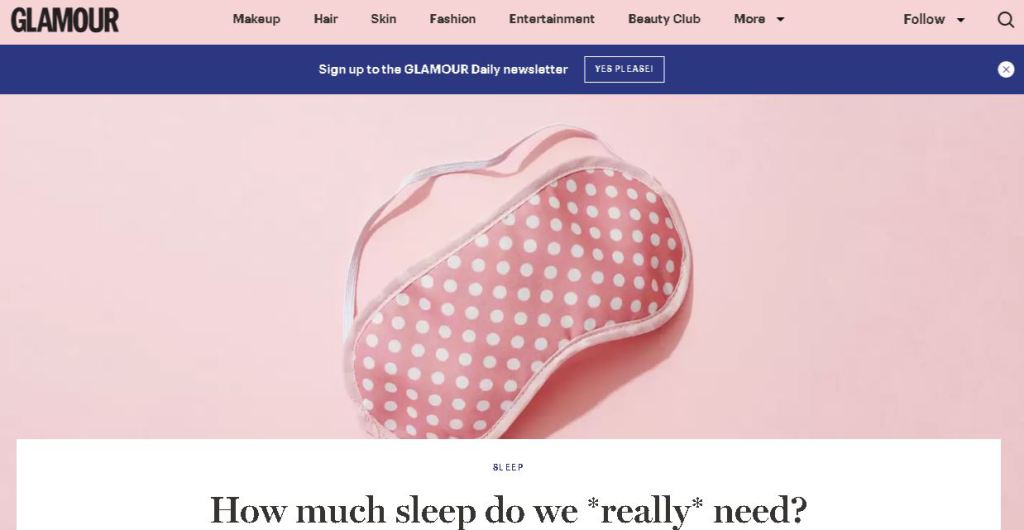Open the Hair section
Screen dimensions: 1024x530
pyautogui.click(x=325, y=19)
